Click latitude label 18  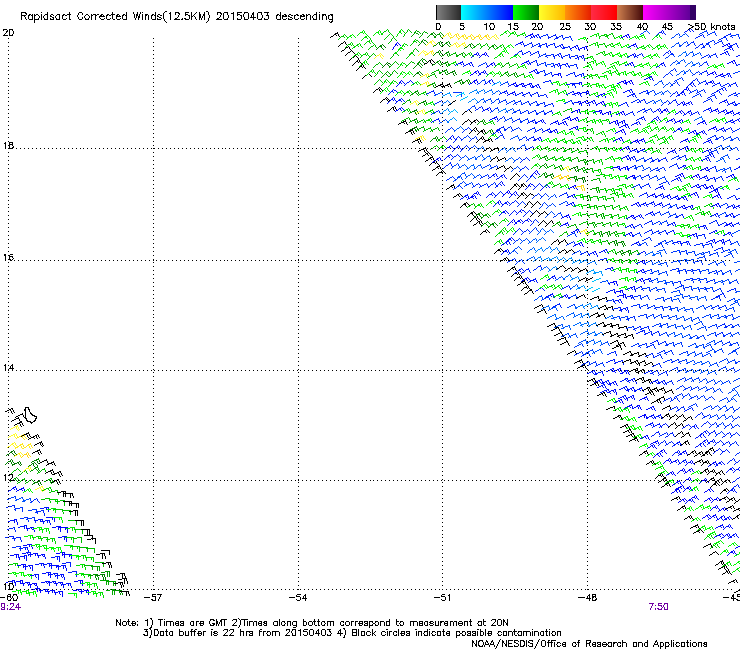click(8, 145)
